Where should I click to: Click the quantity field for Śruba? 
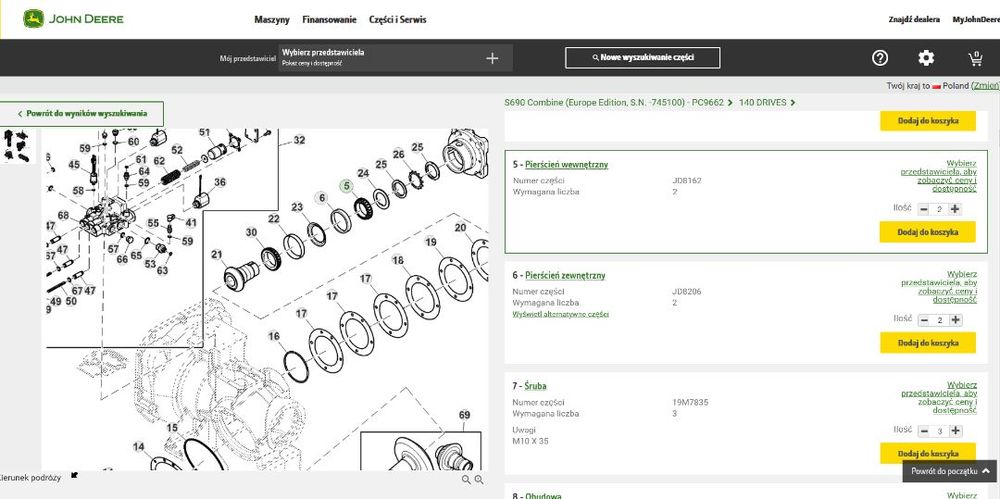tap(939, 431)
